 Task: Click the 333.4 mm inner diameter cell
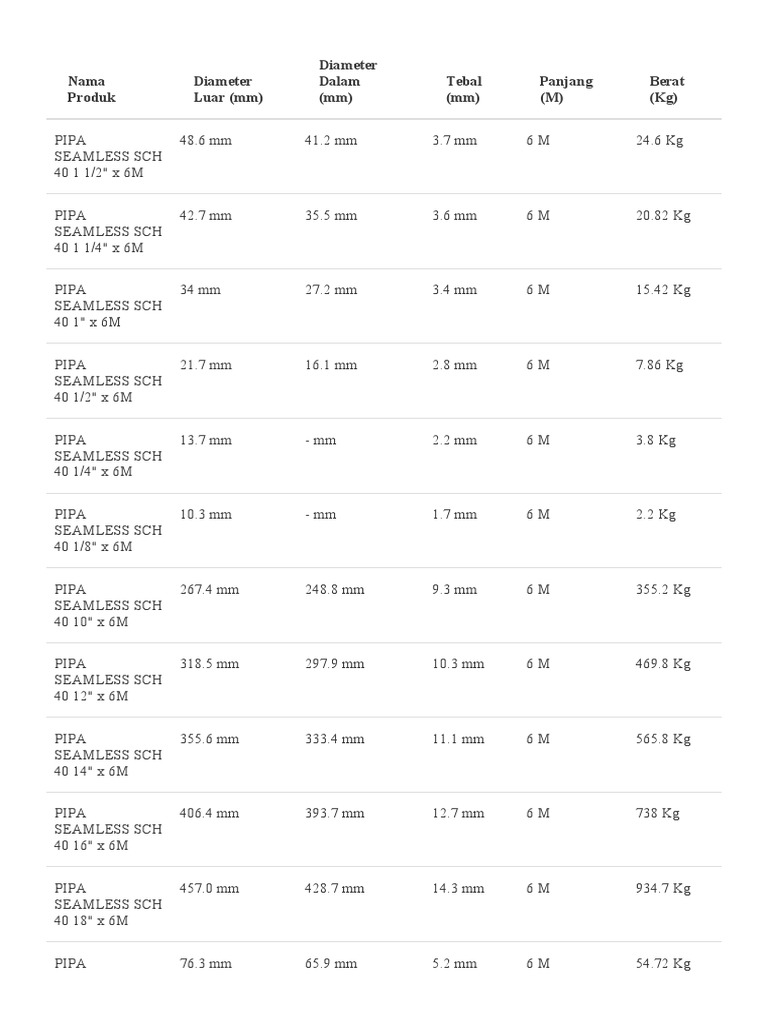point(334,739)
